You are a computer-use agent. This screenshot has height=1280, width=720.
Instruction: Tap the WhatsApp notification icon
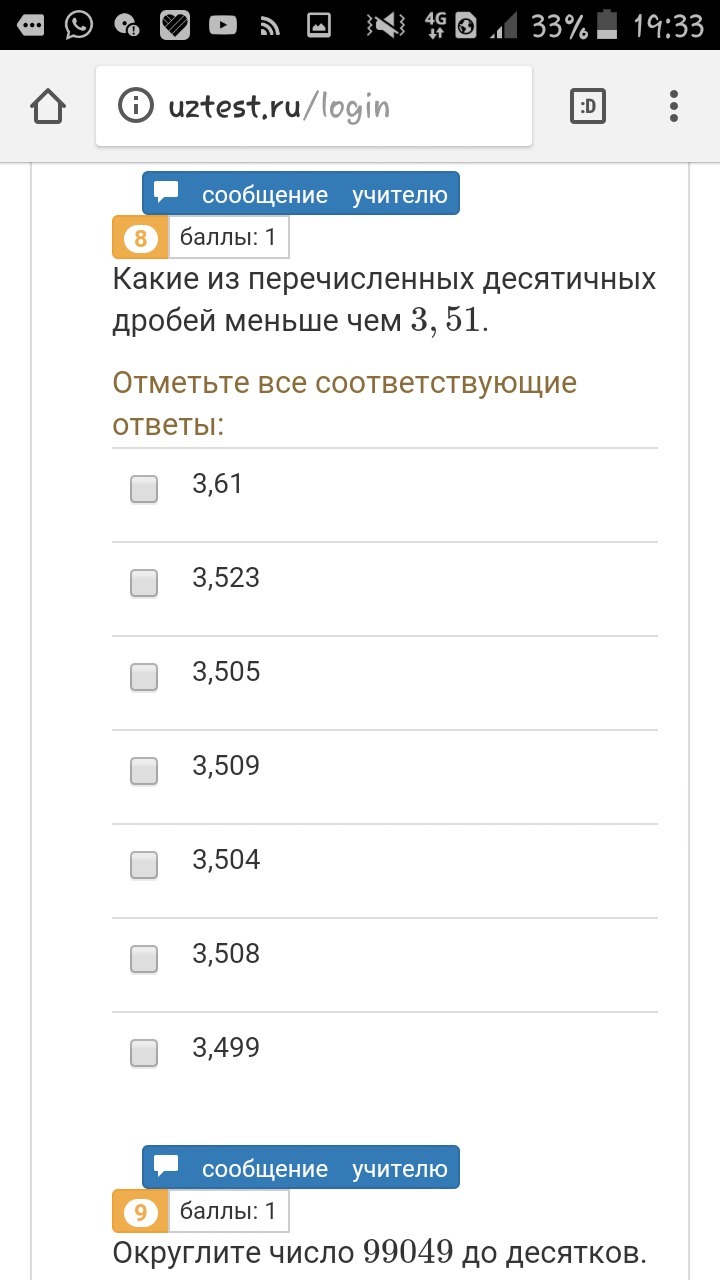tap(78, 24)
